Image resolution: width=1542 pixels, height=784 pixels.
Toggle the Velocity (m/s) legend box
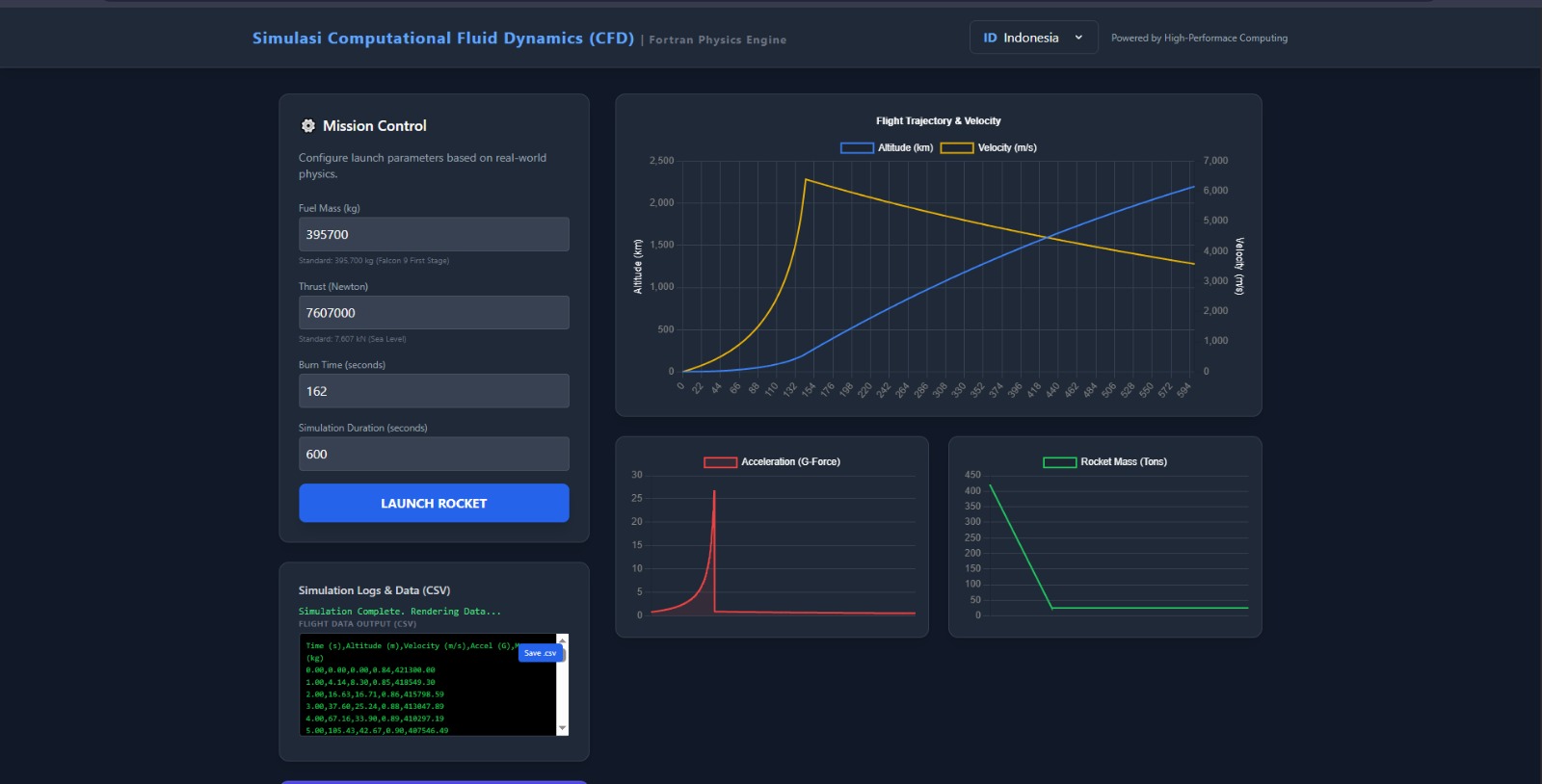[956, 147]
